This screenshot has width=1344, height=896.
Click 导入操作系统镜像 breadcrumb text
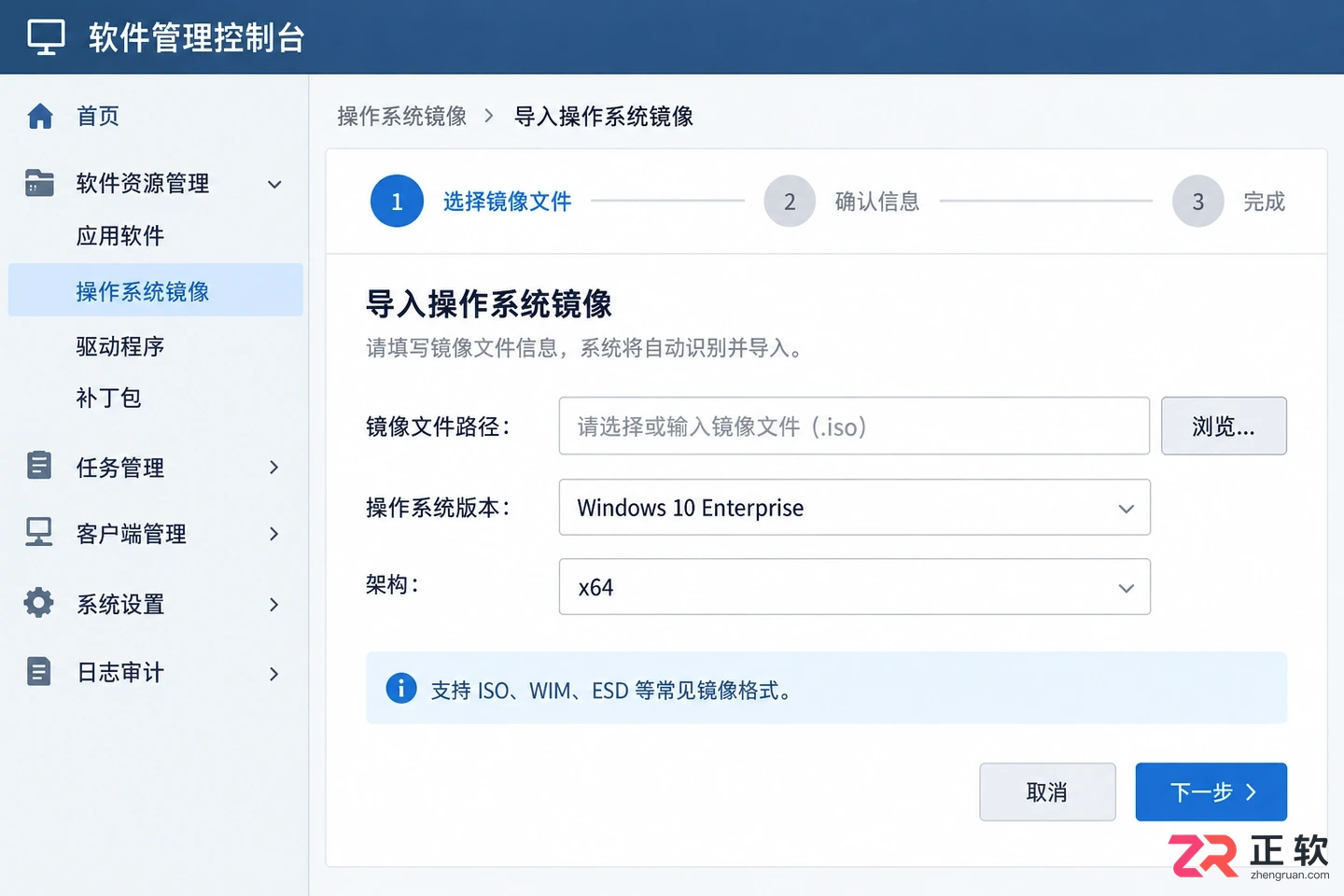(604, 116)
